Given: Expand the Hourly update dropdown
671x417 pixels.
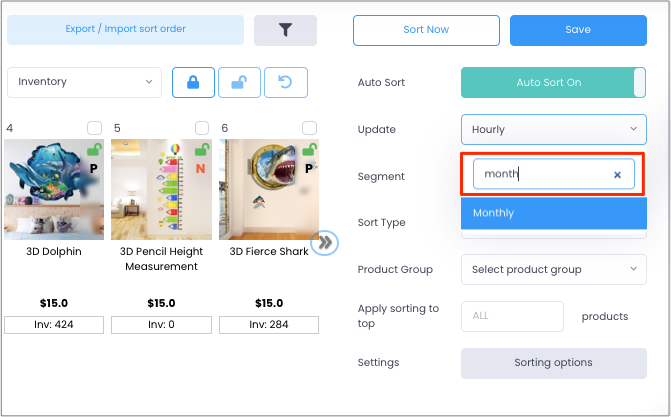Looking at the screenshot, I should (554, 129).
